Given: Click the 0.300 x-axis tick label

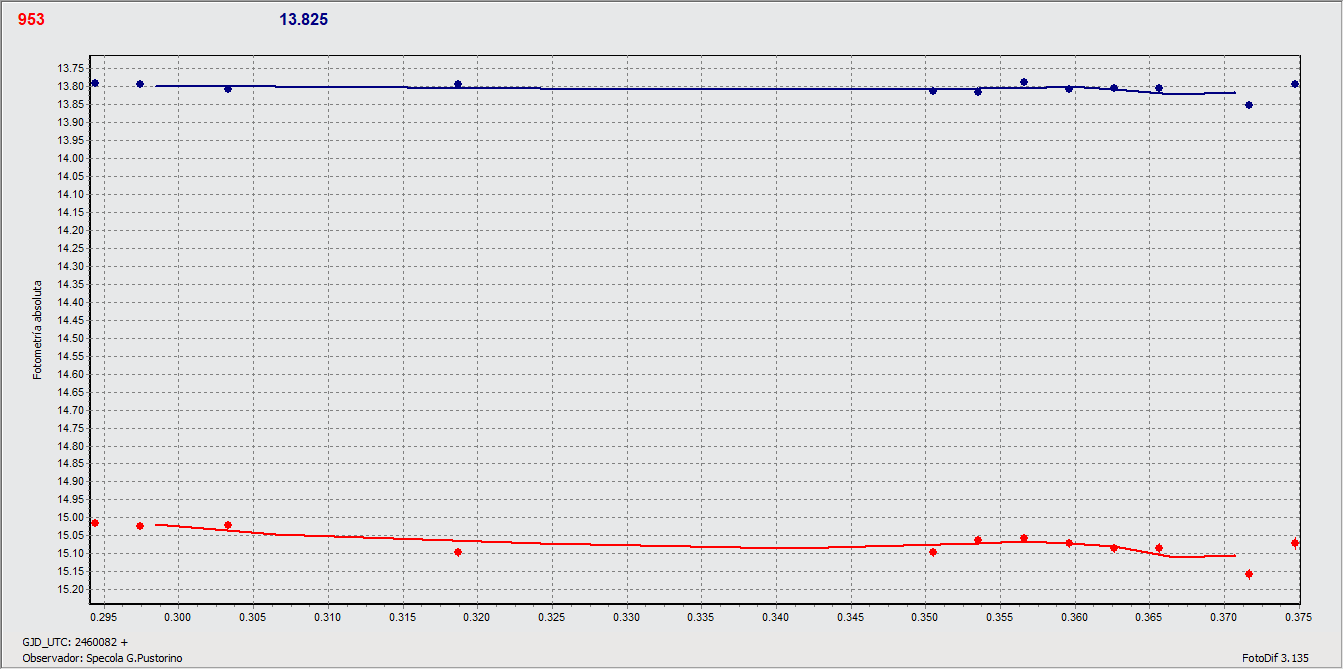Looking at the screenshot, I should (x=178, y=618).
